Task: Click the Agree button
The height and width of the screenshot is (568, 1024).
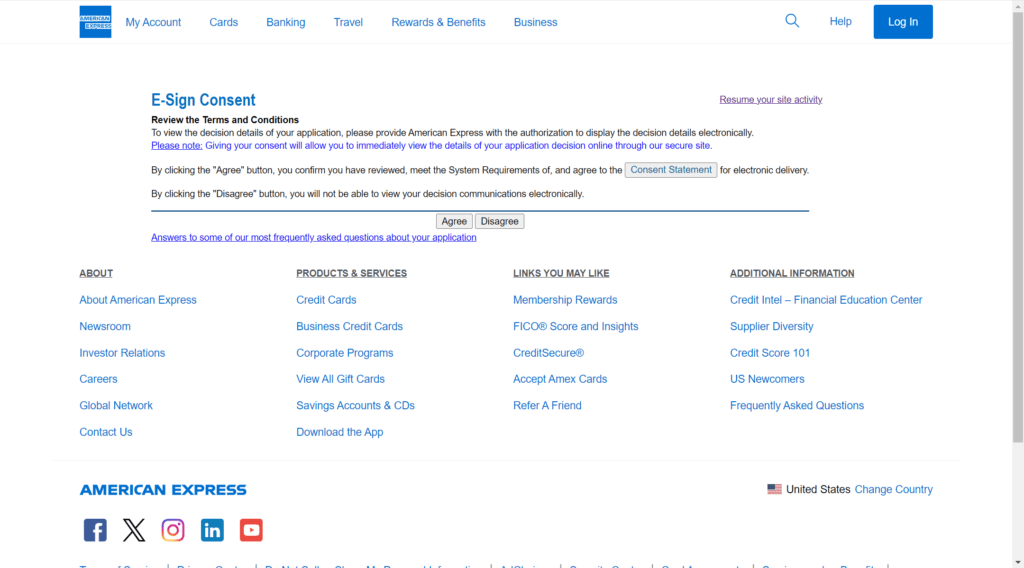Action: [x=454, y=221]
